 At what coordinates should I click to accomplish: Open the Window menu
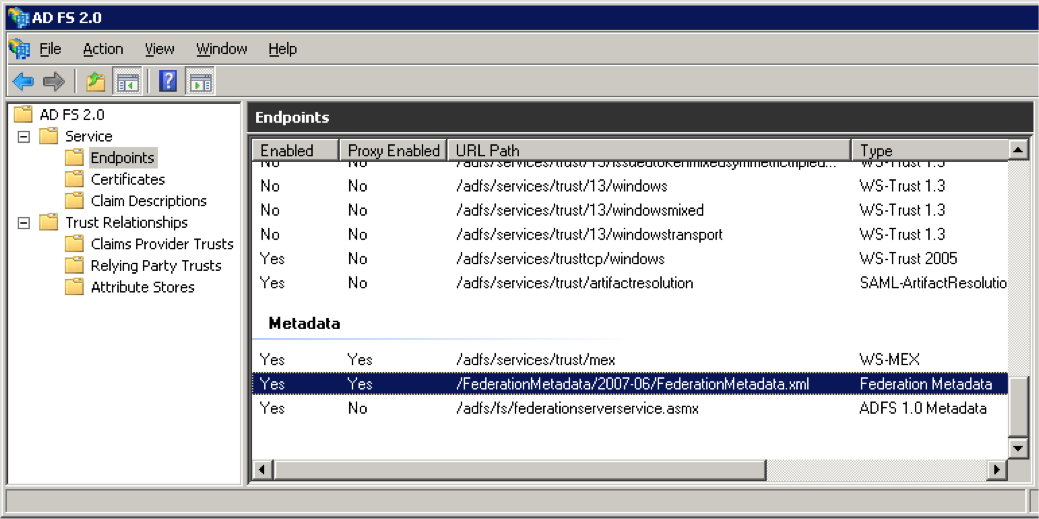click(x=221, y=48)
